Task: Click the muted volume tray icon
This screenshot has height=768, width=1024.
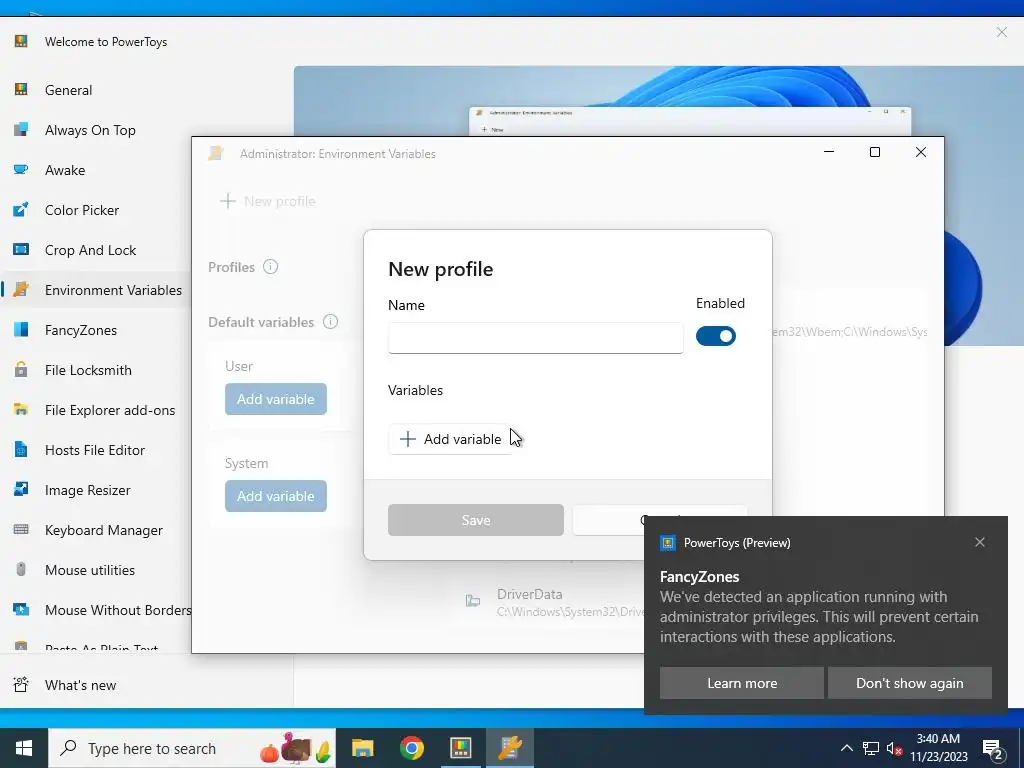Action: (x=895, y=748)
